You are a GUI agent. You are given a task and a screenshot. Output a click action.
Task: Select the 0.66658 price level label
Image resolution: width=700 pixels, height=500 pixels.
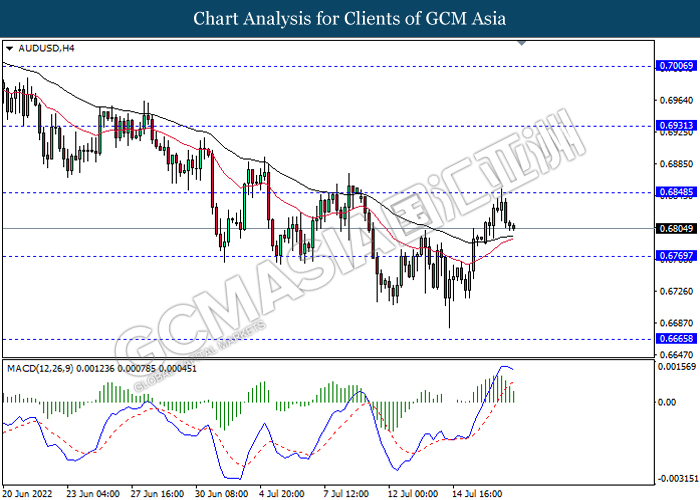pos(676,338)
